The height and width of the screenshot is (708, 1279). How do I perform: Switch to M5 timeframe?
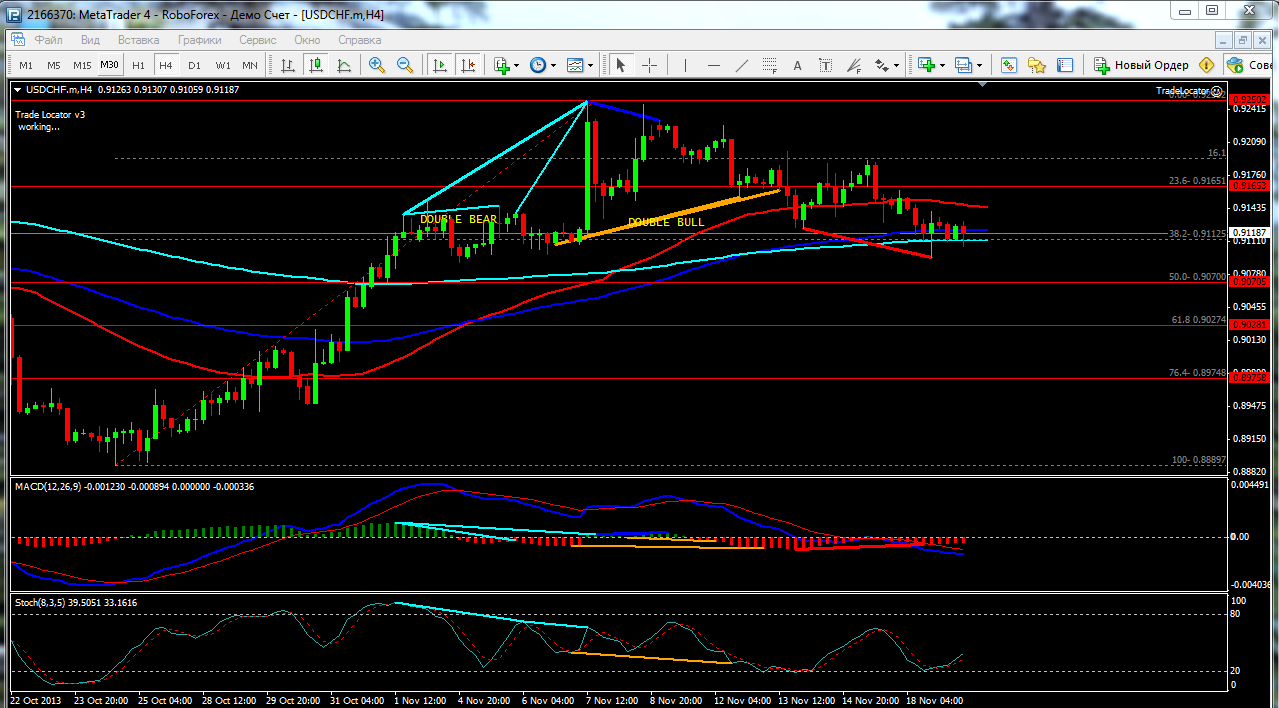coord(54,65)
